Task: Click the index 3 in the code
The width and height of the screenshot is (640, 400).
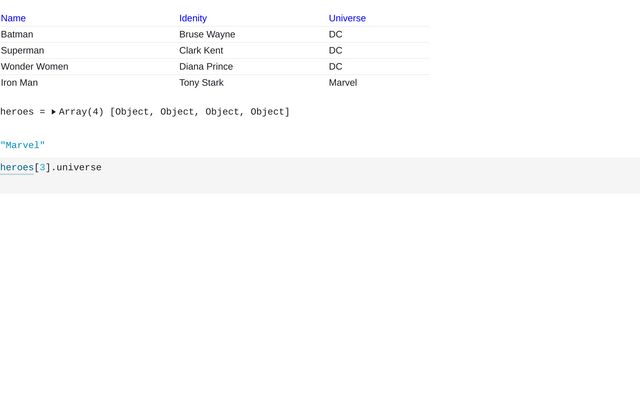Action: coord(43,167)
